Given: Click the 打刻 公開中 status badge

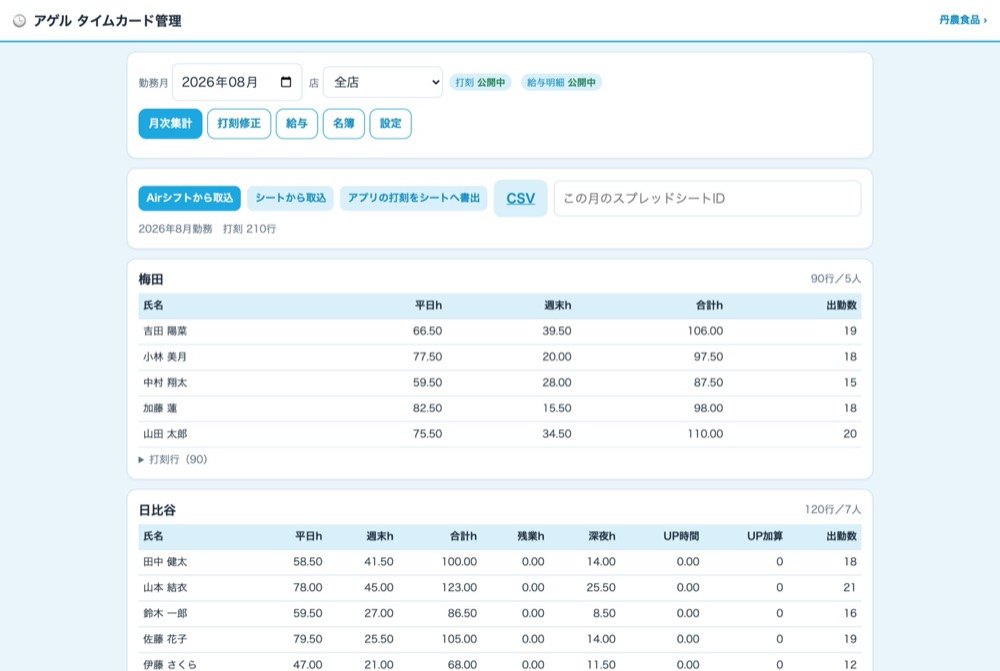Looking at the screenshot, I should point(480,82).
